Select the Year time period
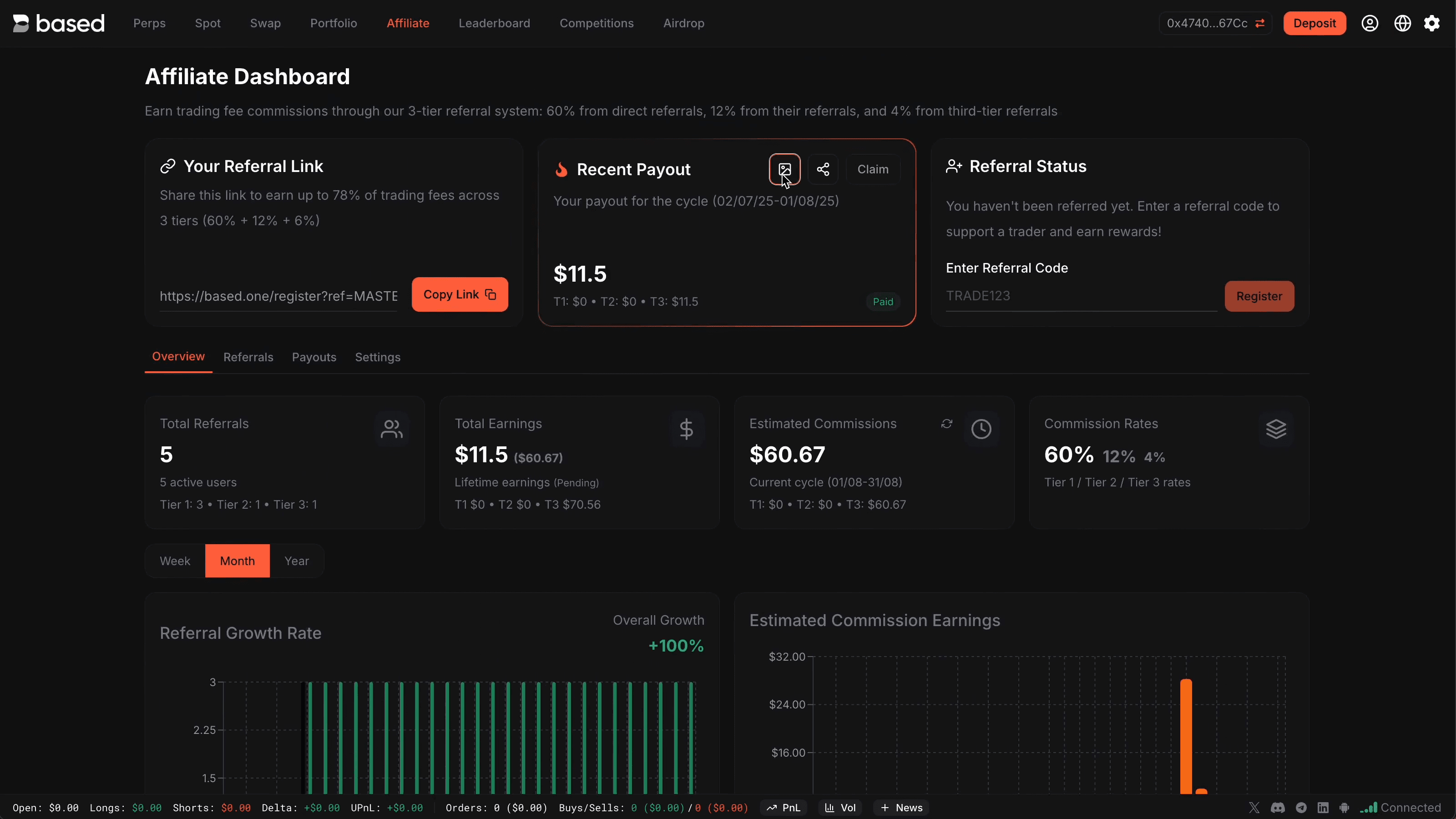1456x819 pixels. (x=296, y=561)
